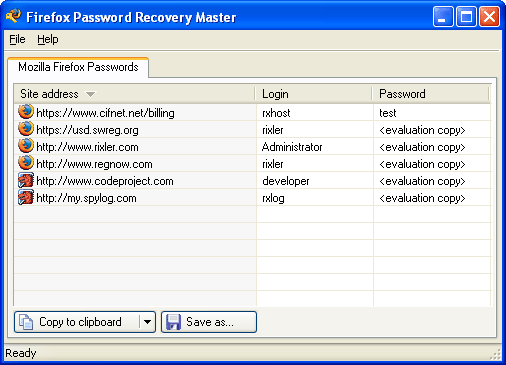This screenshot has width=506, height=365.
Task: Sort by the Login column header
Action: 313,94
